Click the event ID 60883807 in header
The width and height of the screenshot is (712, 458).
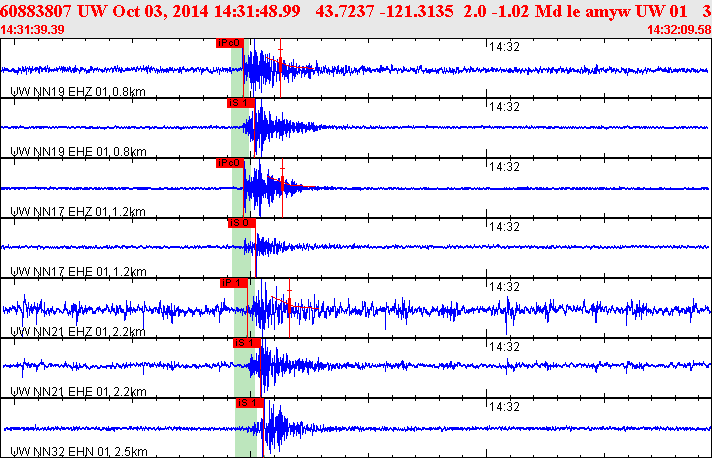pyautogui.click(x=35, y=11)
